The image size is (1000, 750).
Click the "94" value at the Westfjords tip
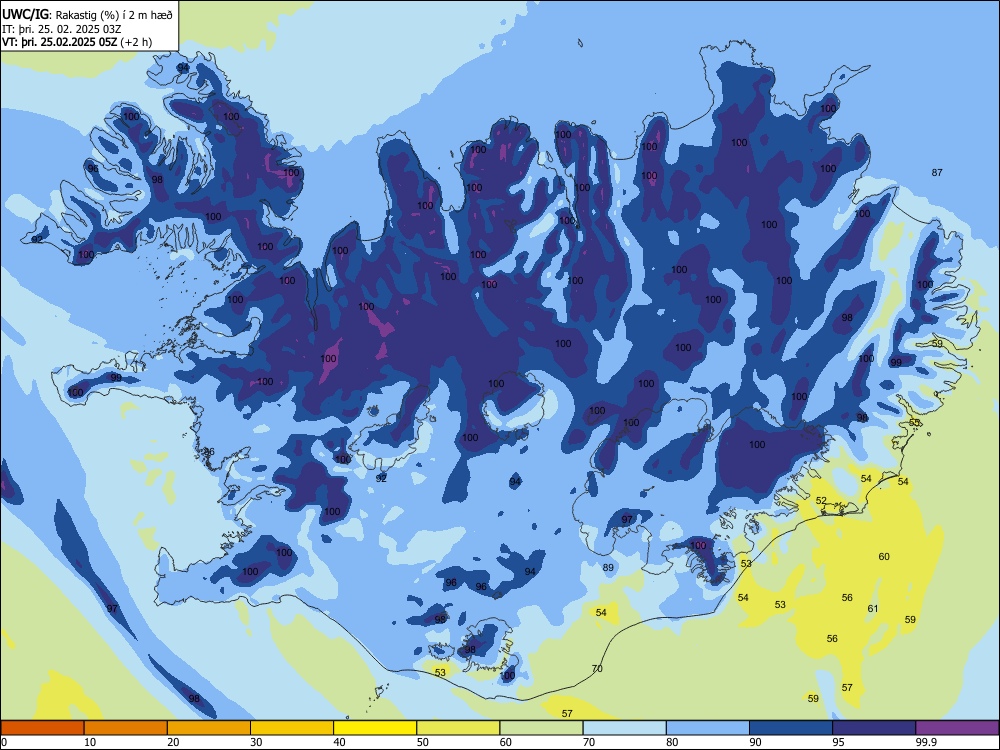tap(183, 68)
